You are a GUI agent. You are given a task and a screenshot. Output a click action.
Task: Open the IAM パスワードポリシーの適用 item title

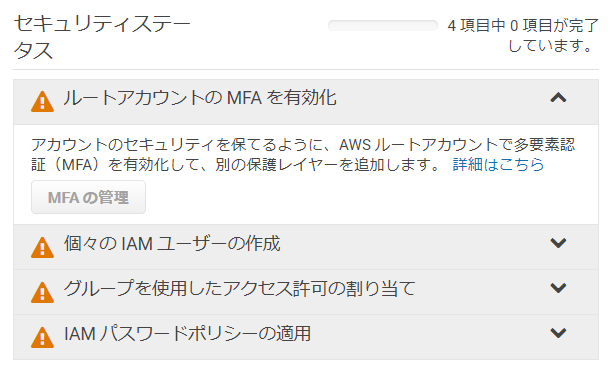coord(187,334)
